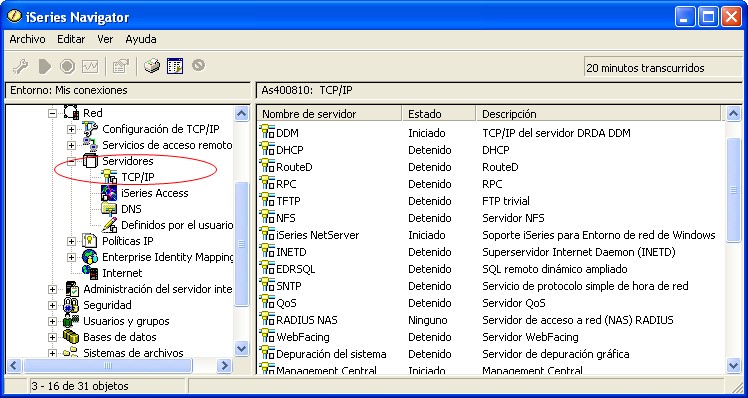Select the TFTP server icon
748x398 pixels.
pos(267,200)
